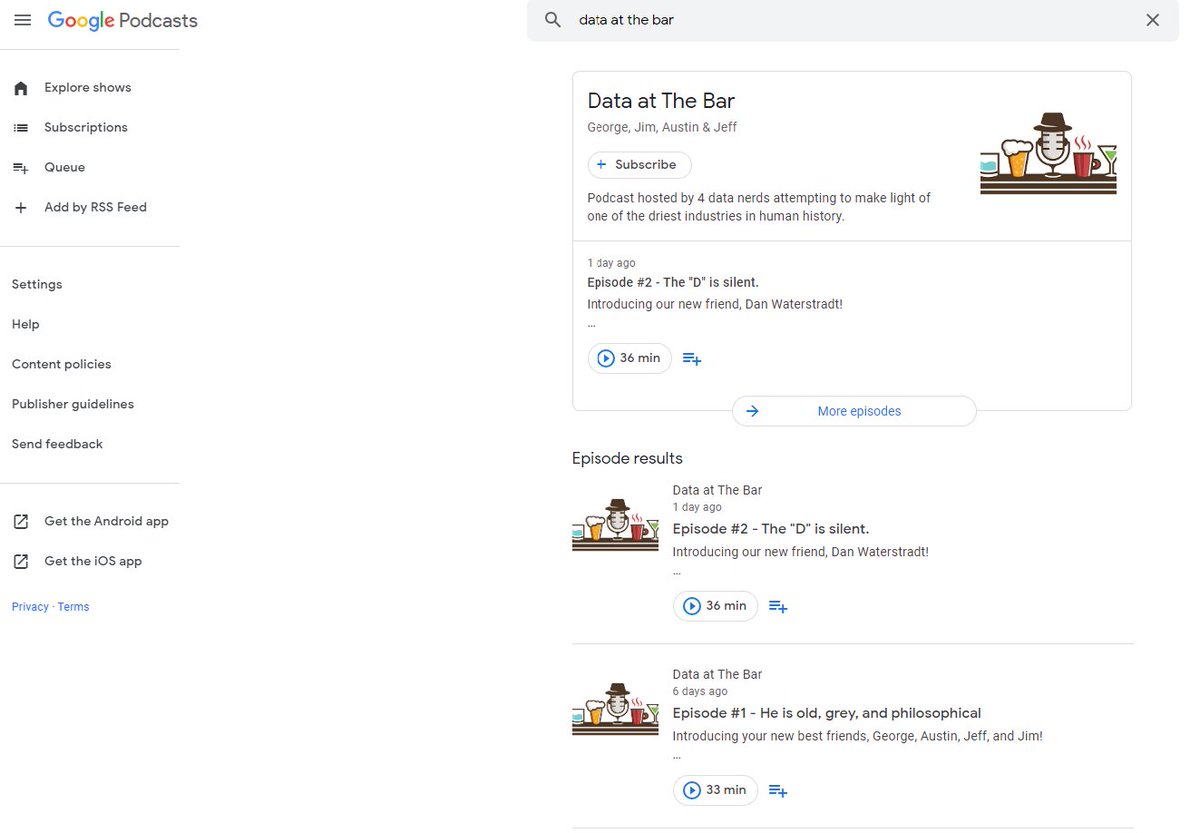Click More episodes button
Screen dimensions: 1200x833
854,411
